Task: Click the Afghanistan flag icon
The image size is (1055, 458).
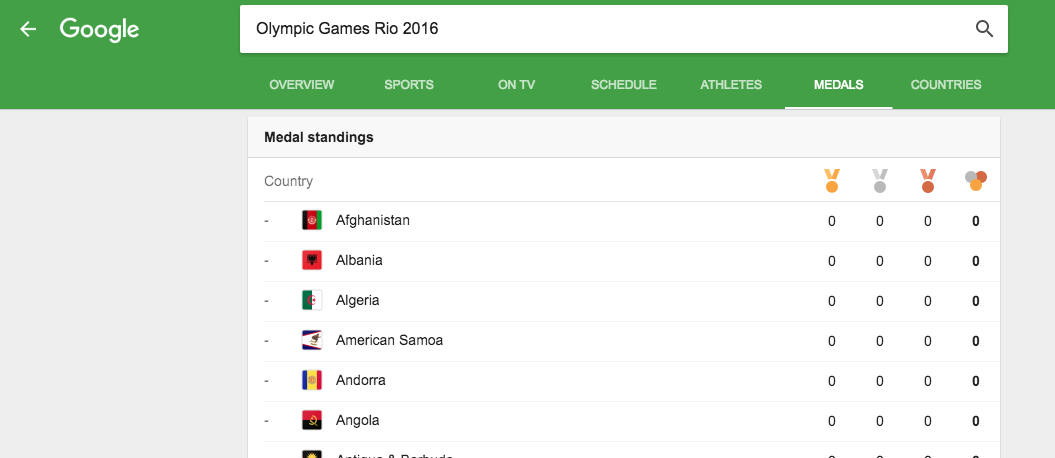Action: [x=312, y=220]
